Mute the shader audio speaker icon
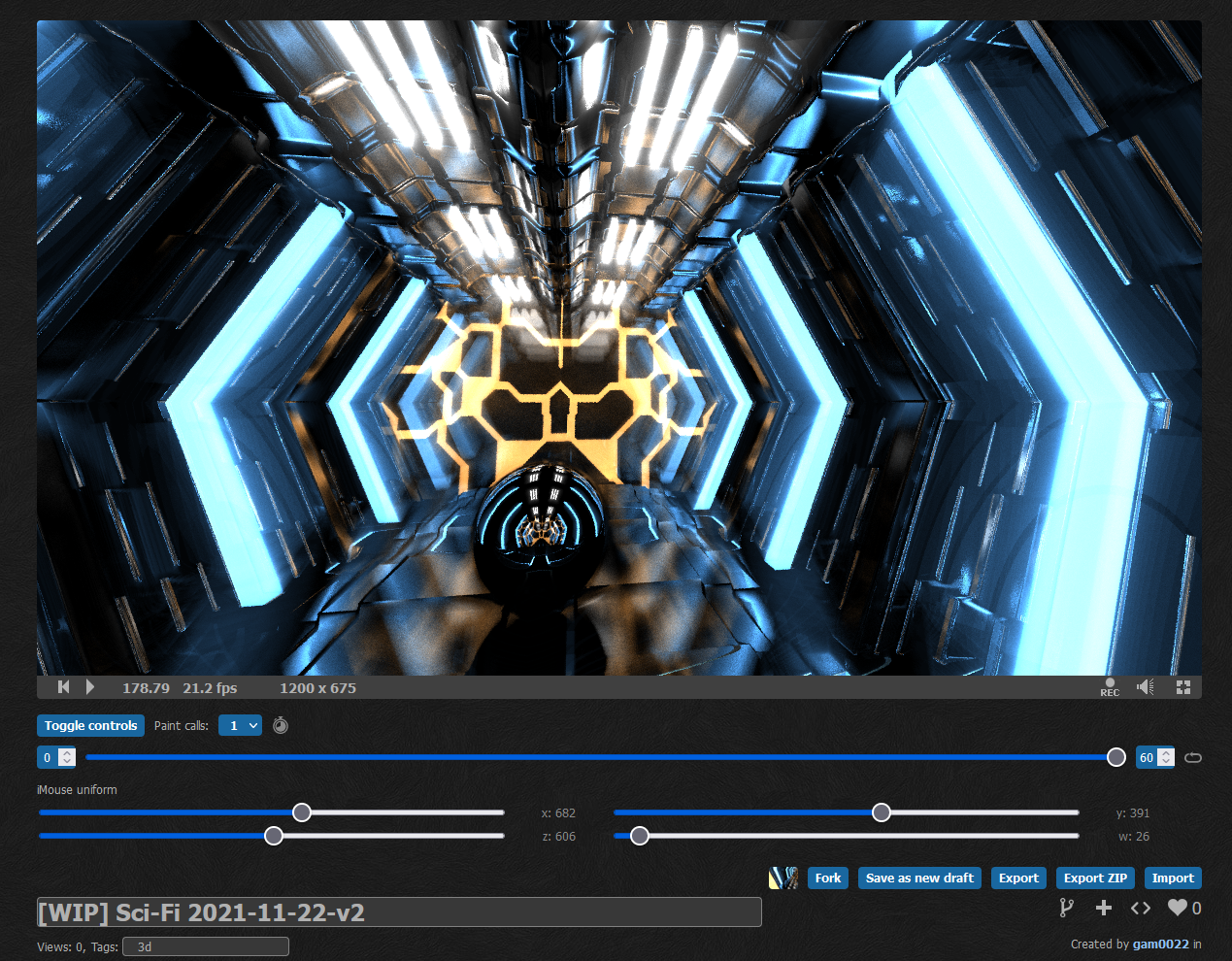The height and width of the screenshot is (961, 1232). click(1146, 687)
